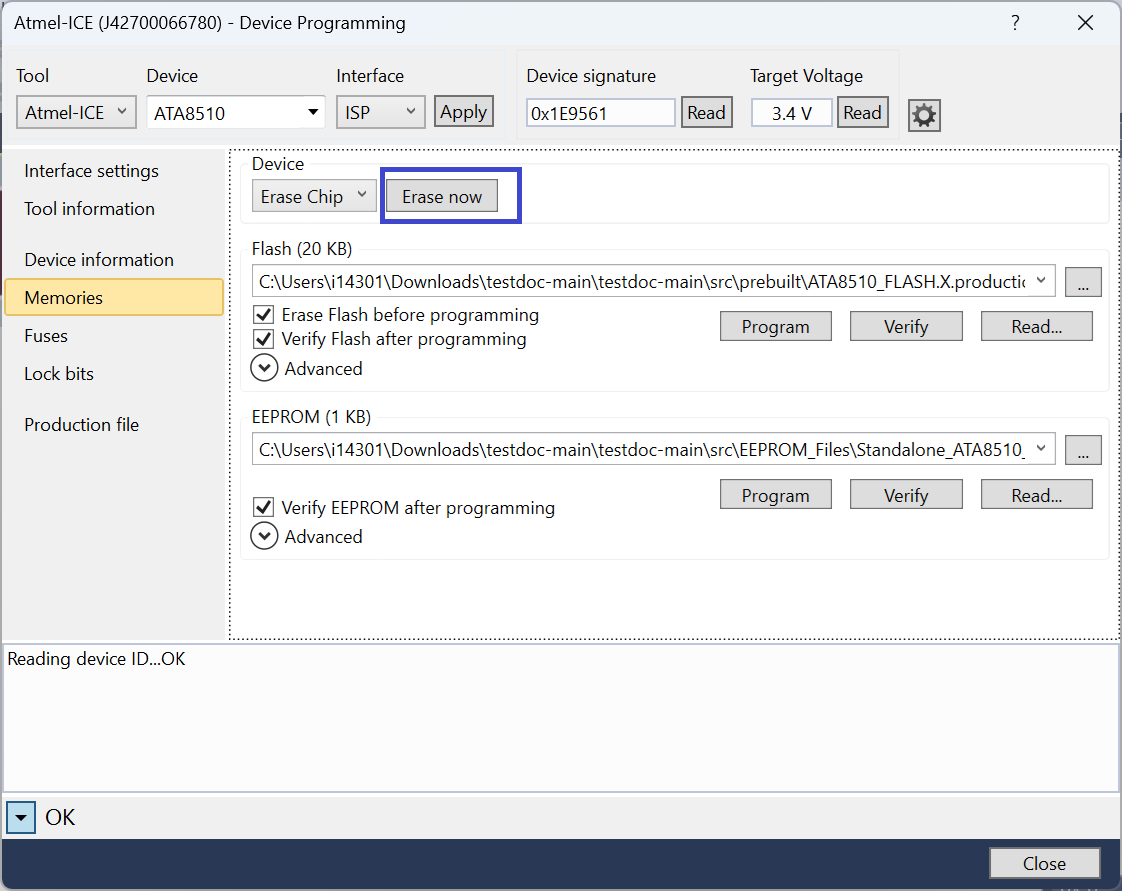1133x891 pixels.
Task: Verify the Flash memory
Action: pos(906,327)
